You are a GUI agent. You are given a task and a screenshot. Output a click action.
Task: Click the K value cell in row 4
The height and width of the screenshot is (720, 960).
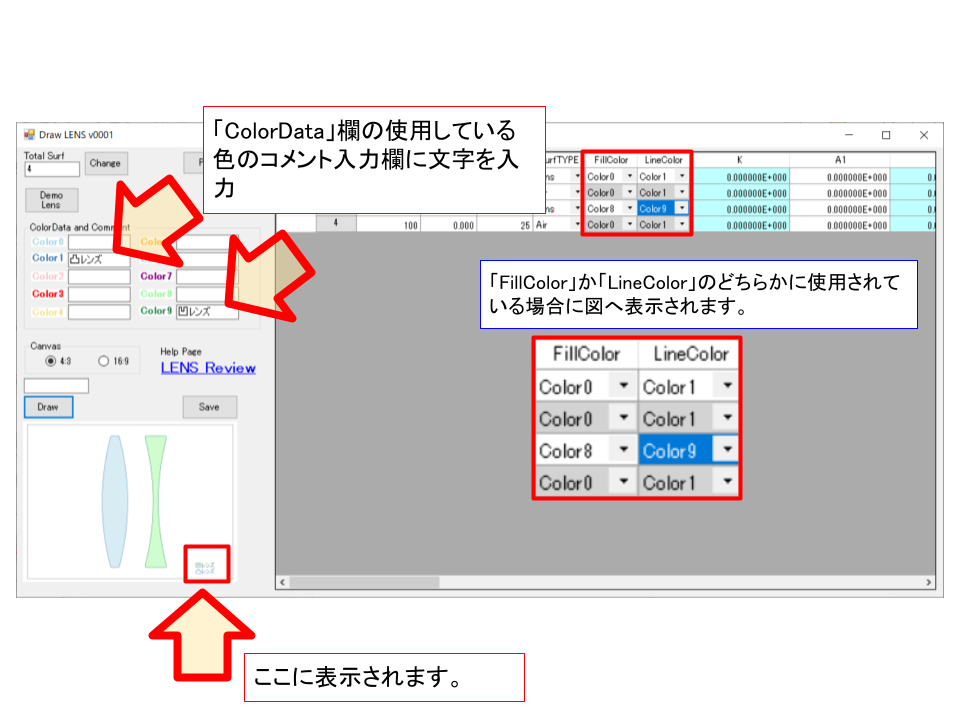(740, 225)
